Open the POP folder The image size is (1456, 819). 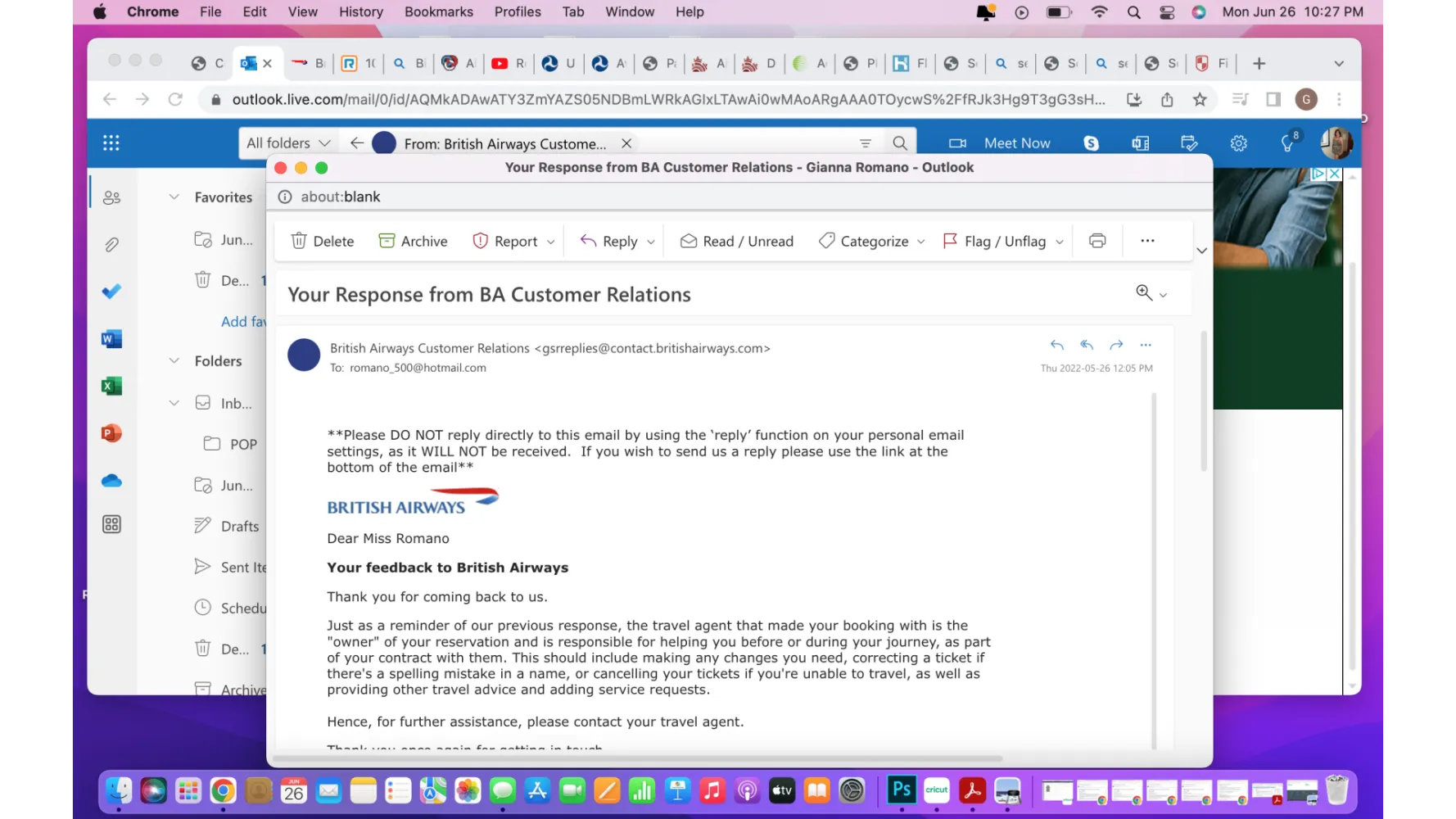coord(231,444)
